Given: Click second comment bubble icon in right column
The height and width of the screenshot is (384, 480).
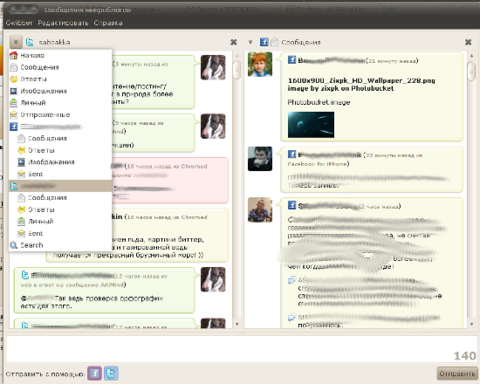Looking at the screenshot, I should click(292, 317).
